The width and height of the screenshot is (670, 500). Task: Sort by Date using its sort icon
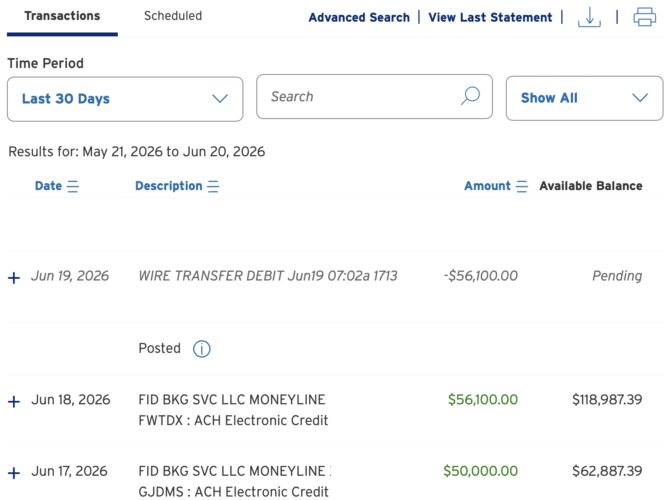pos(73,186)
